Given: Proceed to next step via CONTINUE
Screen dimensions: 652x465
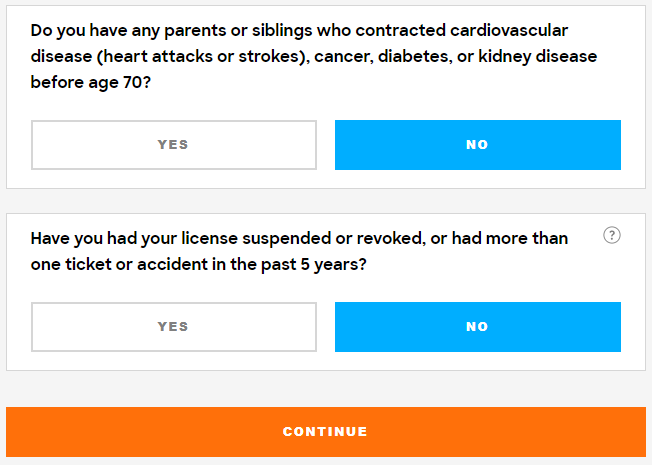Looking at the screenshot, I should coord(326,432).
